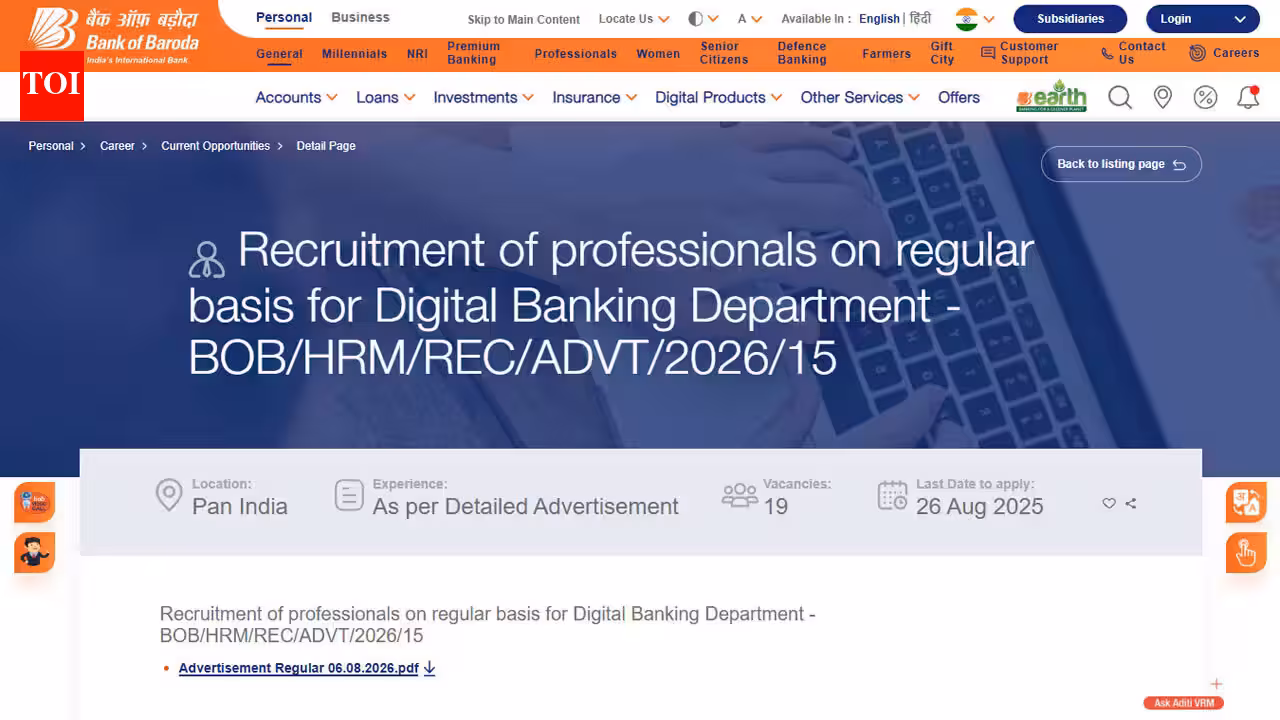Viewport: 1280px width, 720px height.
Task: Select the Defence Banking tab
Action: pos(802,53)
